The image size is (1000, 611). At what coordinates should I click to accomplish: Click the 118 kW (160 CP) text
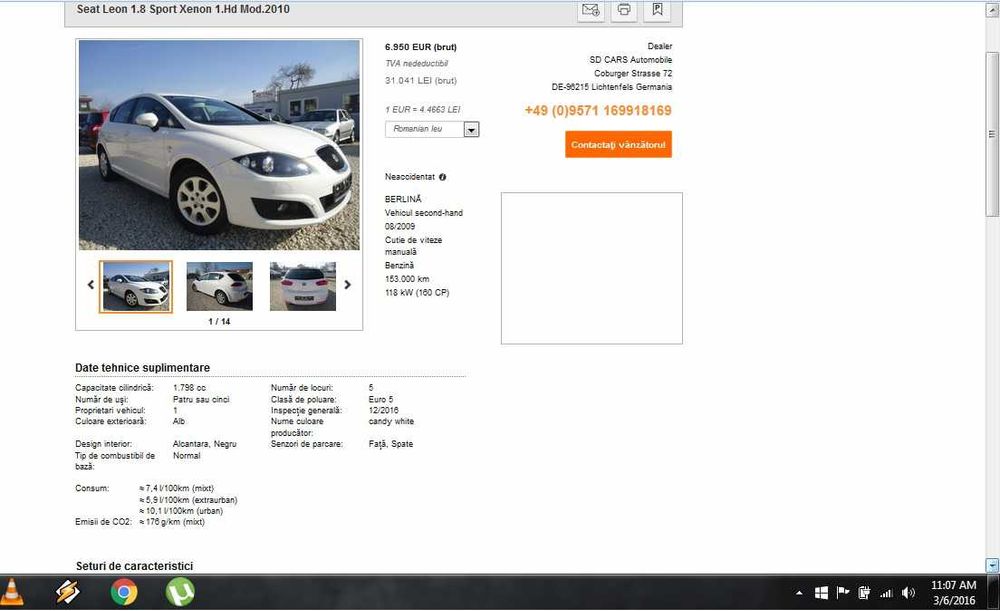417,293
